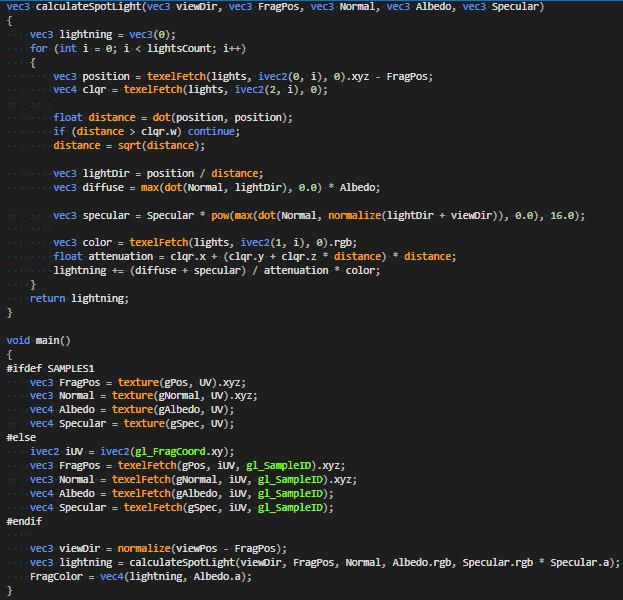Click 'gl_SampleID' in the Albedo texelFetch line
623x600 pixels.
coord(290,494)
